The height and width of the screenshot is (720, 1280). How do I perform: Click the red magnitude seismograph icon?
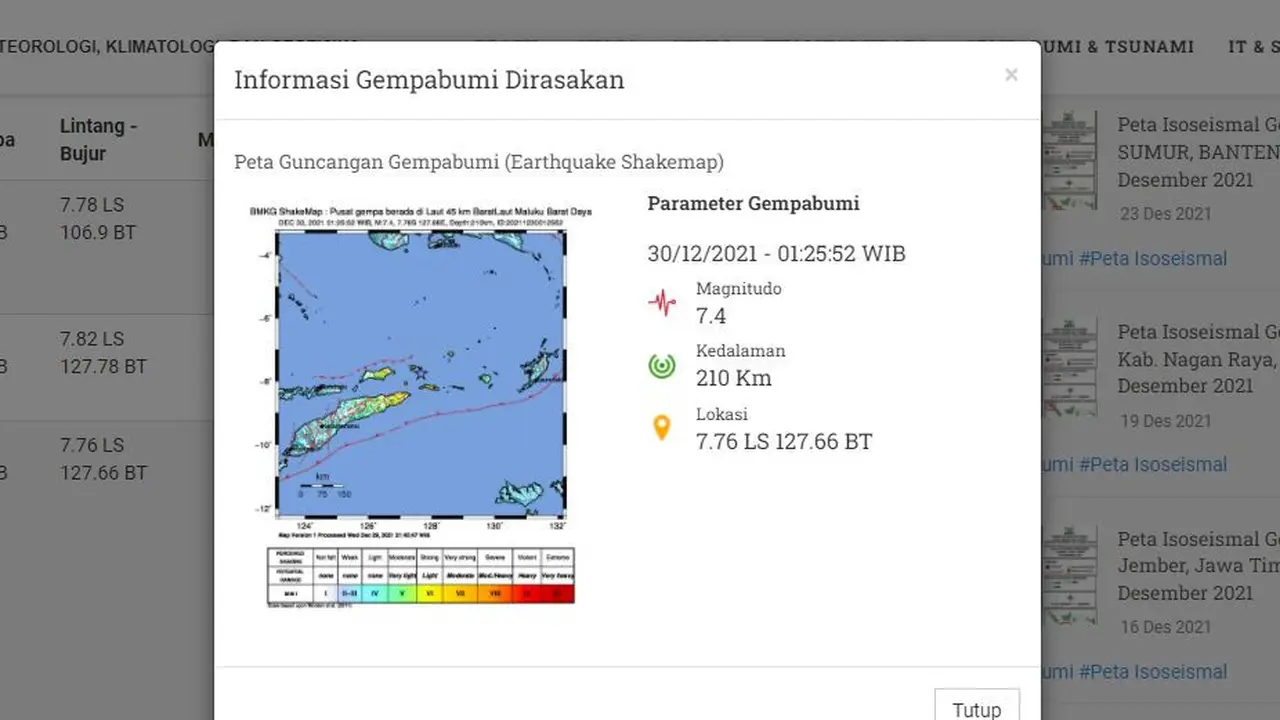pyautogui.click(x=661, y=303)
